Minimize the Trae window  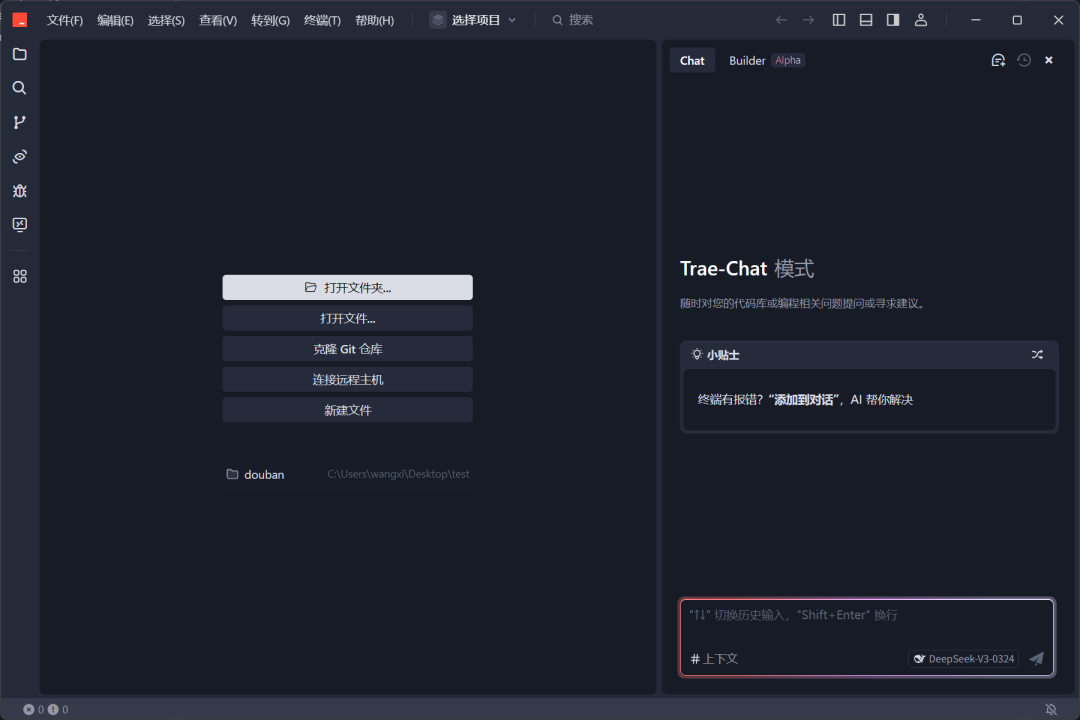tap(975, 20)
